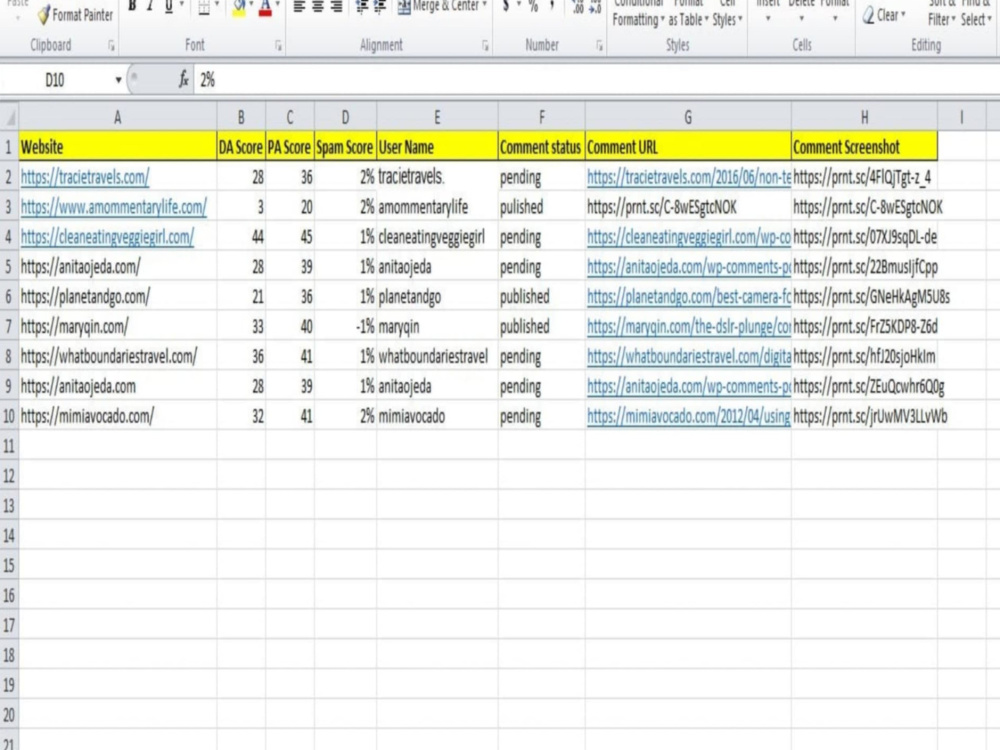
Task: Open underline style dropdown arrow
Action: tap(182, 5)
